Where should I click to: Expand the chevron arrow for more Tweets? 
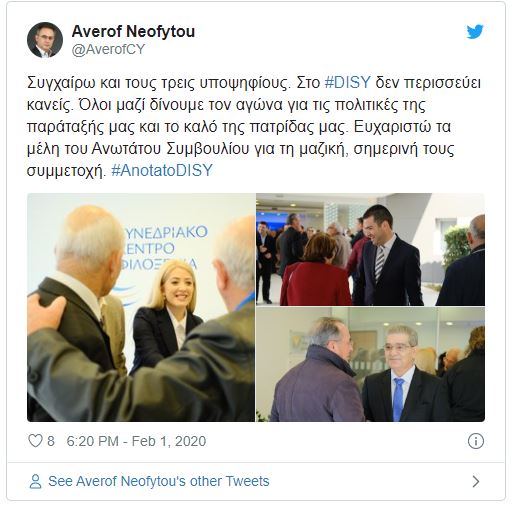coord(476,481)
